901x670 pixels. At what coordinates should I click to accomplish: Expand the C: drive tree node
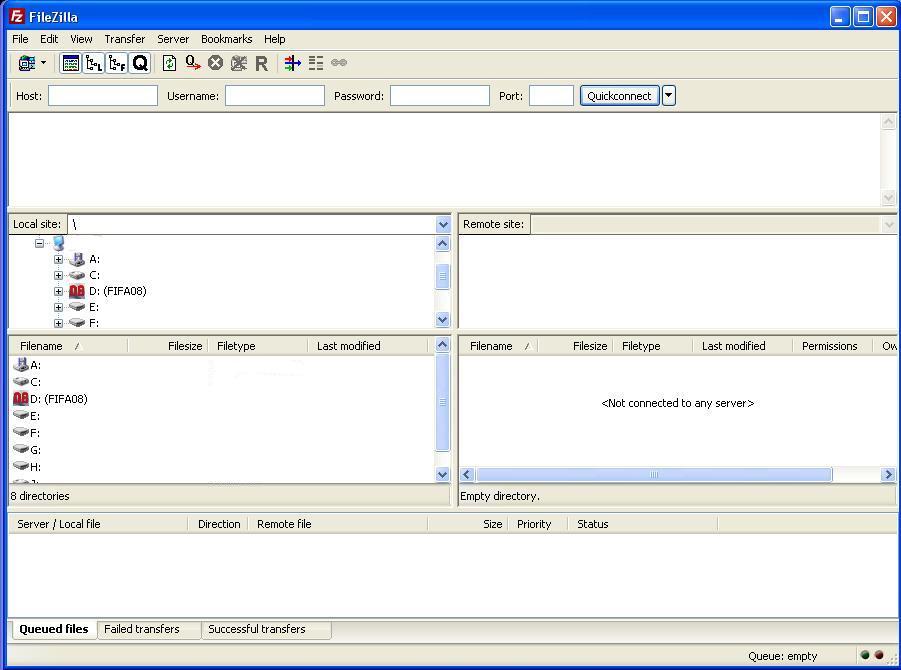(x=58, y=275)
